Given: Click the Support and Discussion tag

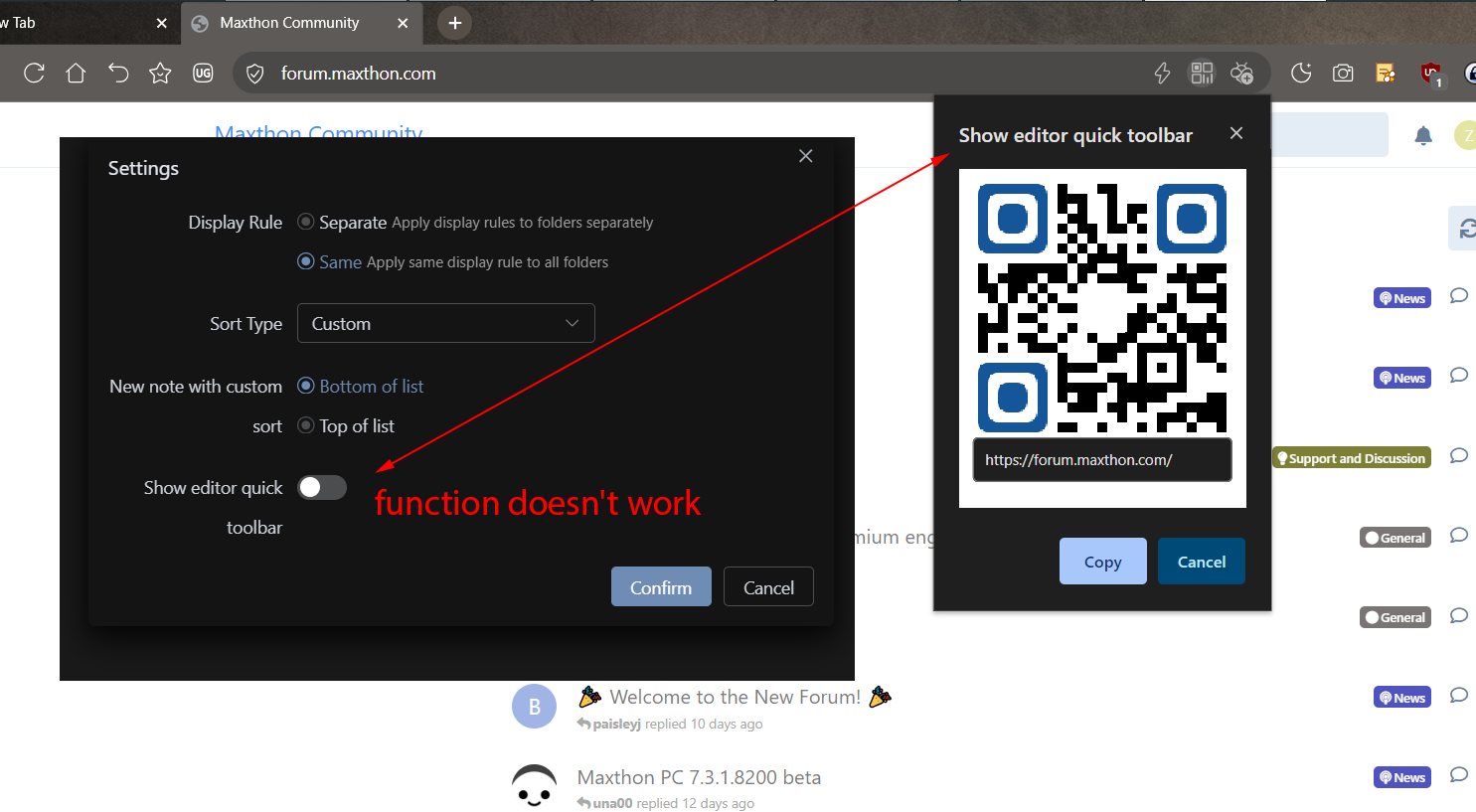Looking at the screenshot, I should pyautogui.click(x=1352, y=458).
